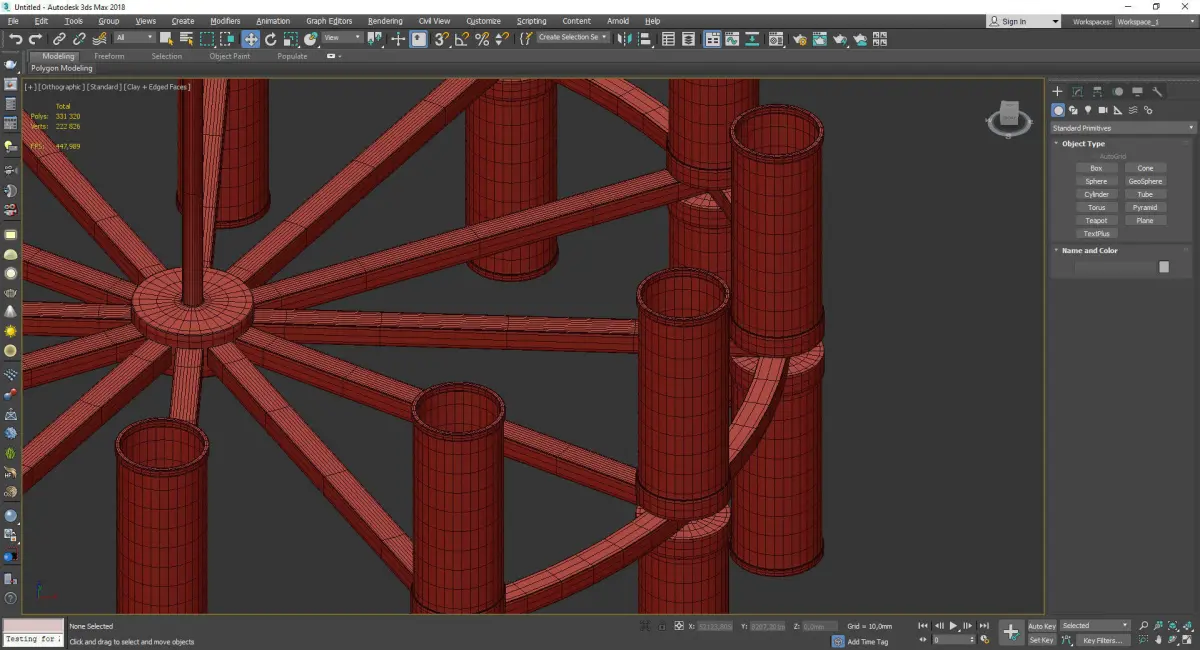
Task: Activate the Select and Scale tool
Action: tap(290, 39)
